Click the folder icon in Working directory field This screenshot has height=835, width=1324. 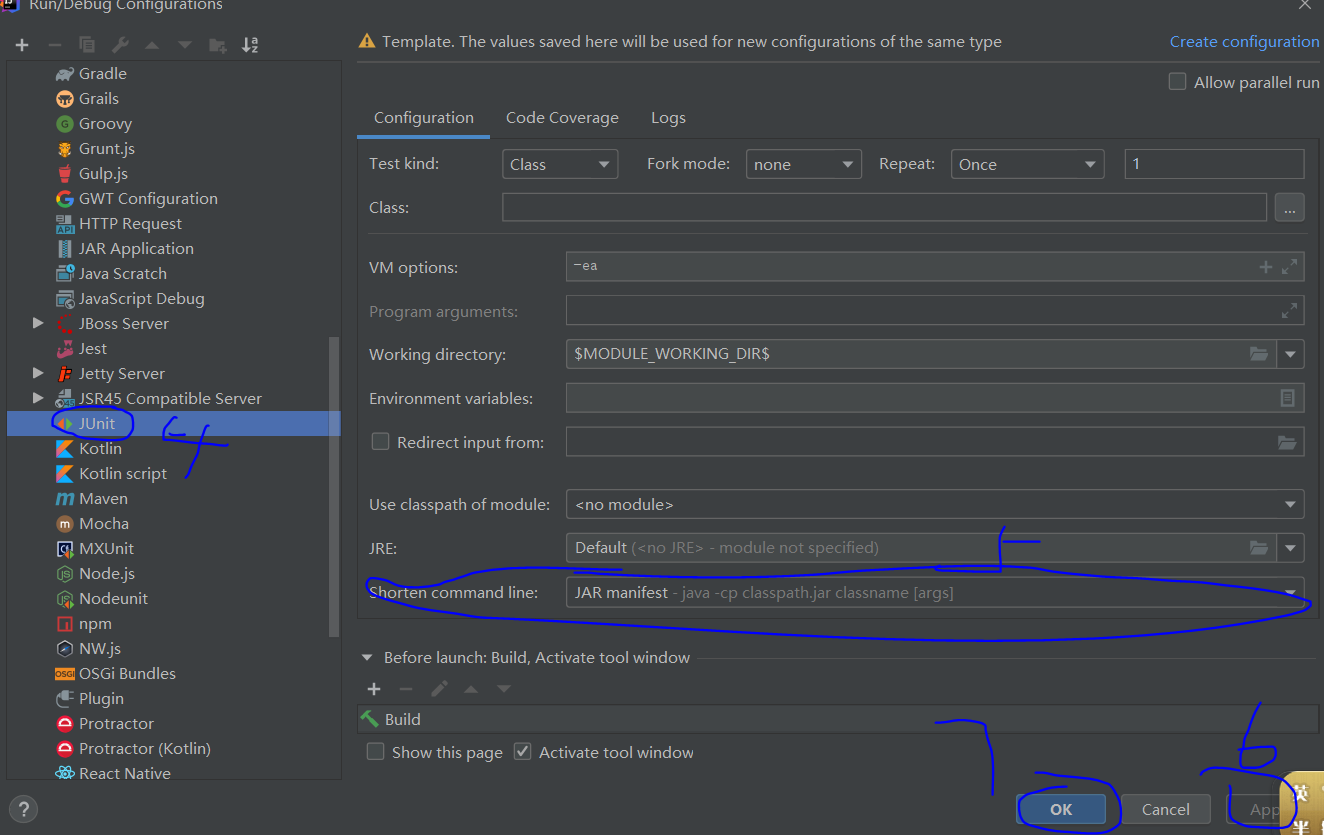coord(1259,354)
